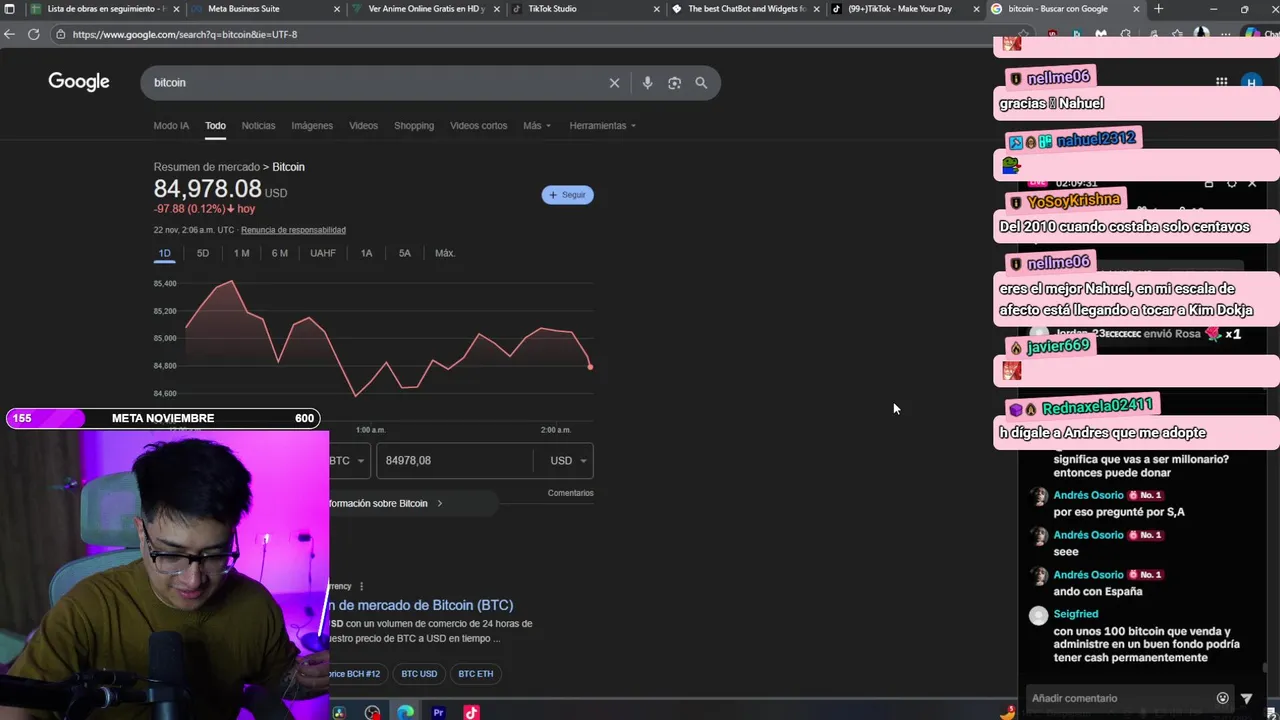Open the Herramientas dropdown
The height and width of the screenshot is (720, 1280).
[x=603, y=126]
